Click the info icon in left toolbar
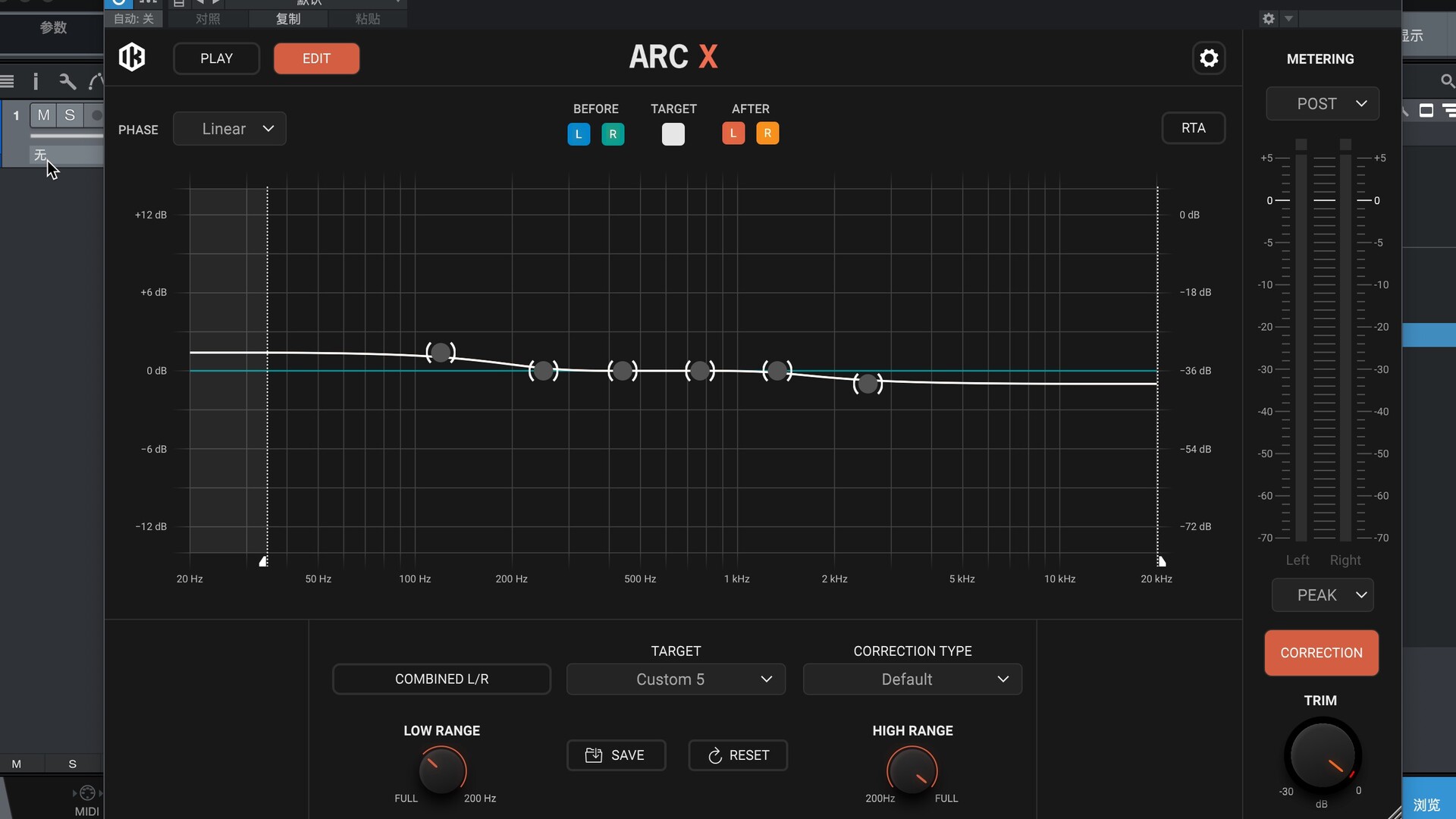The height and width of the screenshot is (819, 1456). pyautogui.click(x=36, y=81)
